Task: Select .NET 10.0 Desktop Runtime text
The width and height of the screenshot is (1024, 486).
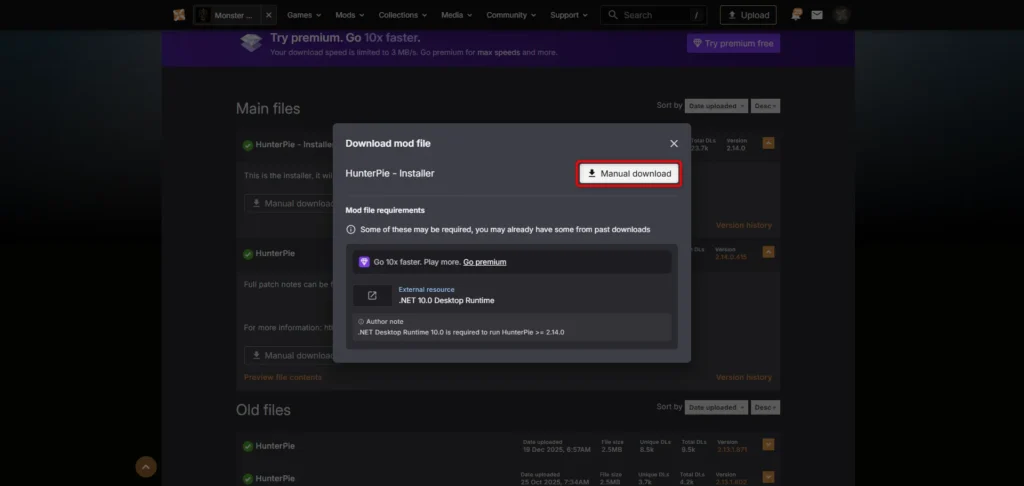Action: pyautogui.click(x=447, y=300)
